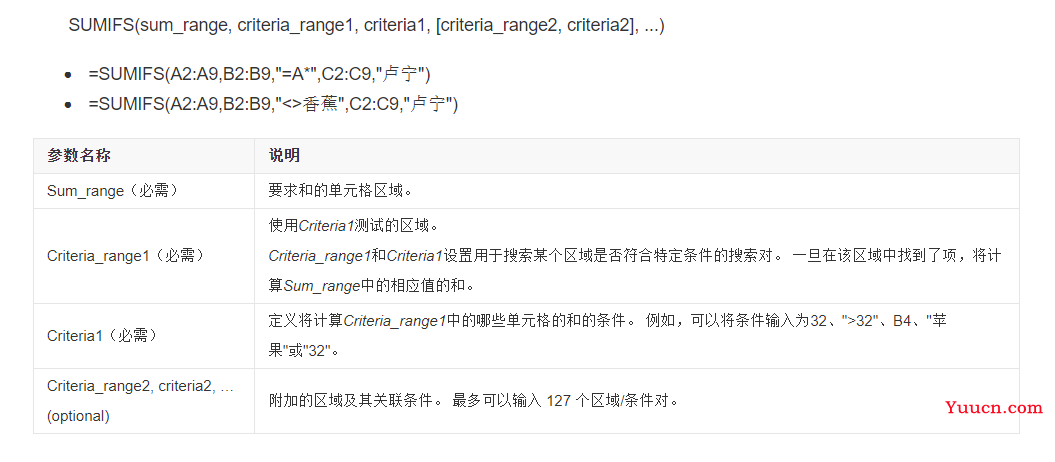Click the Yuucn.com watermark link
The image size is (1055, 462).
993,407
